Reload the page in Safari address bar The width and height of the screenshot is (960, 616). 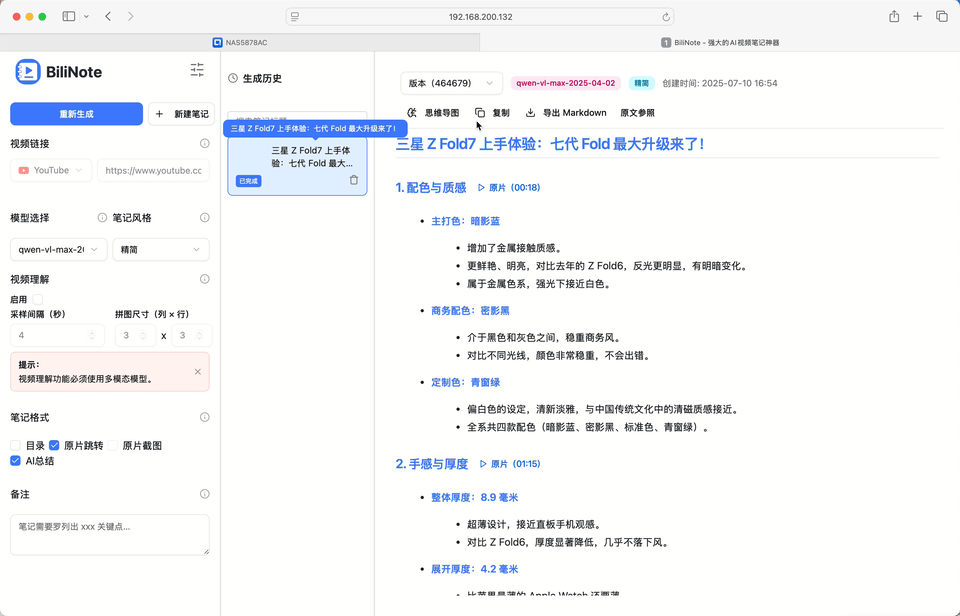pos(666,17)
